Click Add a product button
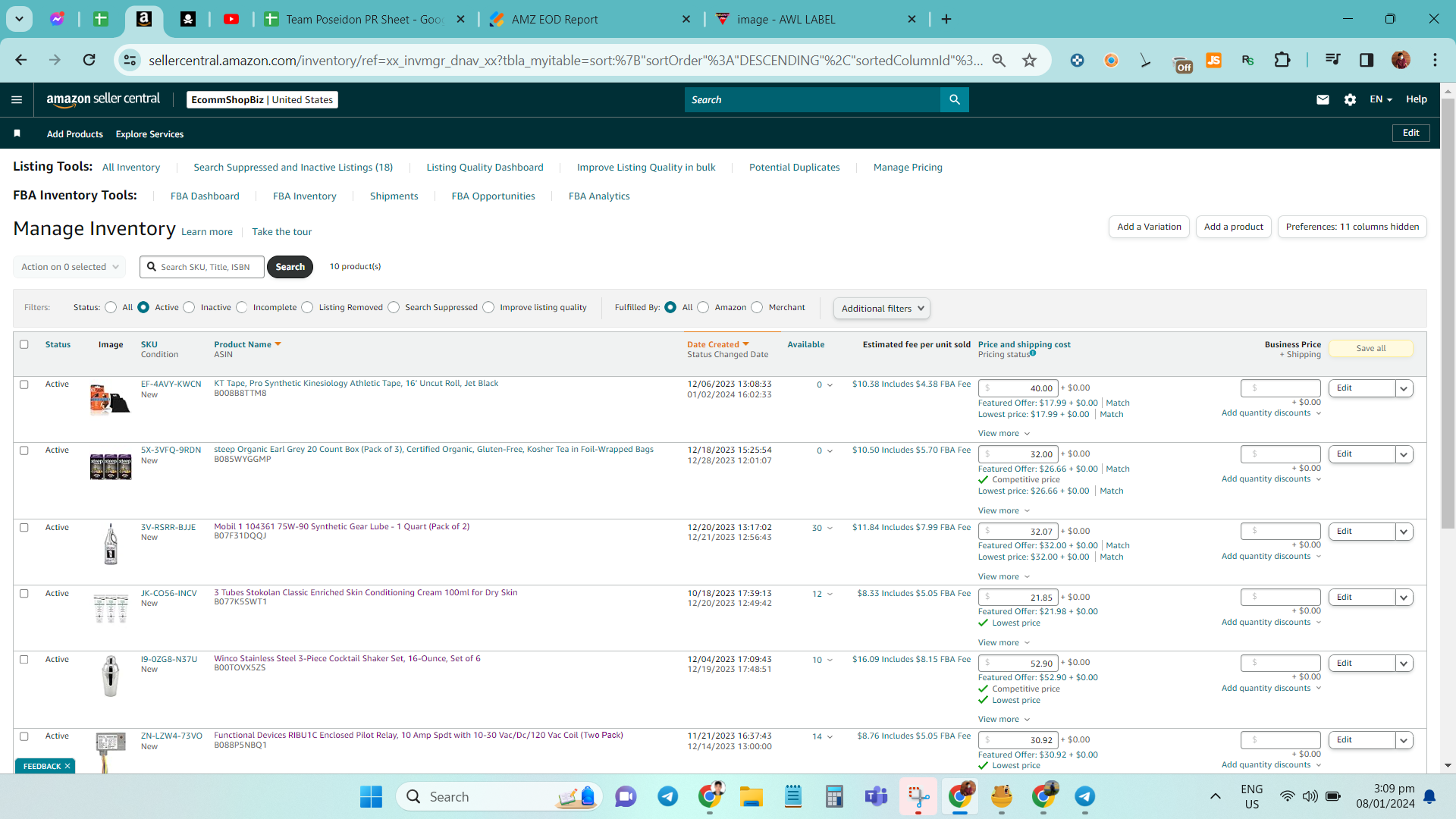This screenshot has height=819, width=1456. [1234, 227]
